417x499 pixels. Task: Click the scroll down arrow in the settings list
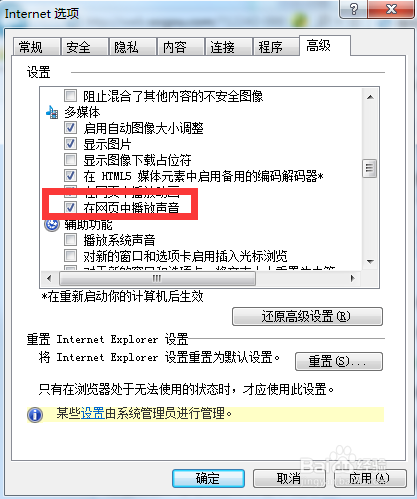pyautogui.click(x=370, y=261)
